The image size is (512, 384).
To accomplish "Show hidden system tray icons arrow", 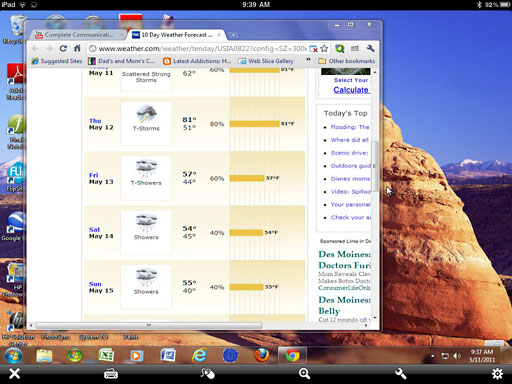I will tap(433, 356).
